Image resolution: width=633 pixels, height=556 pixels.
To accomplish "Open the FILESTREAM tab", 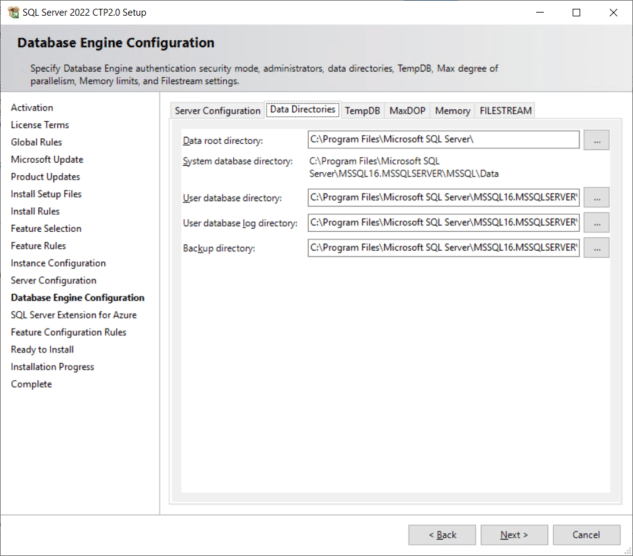I will (x=505, y=111).
